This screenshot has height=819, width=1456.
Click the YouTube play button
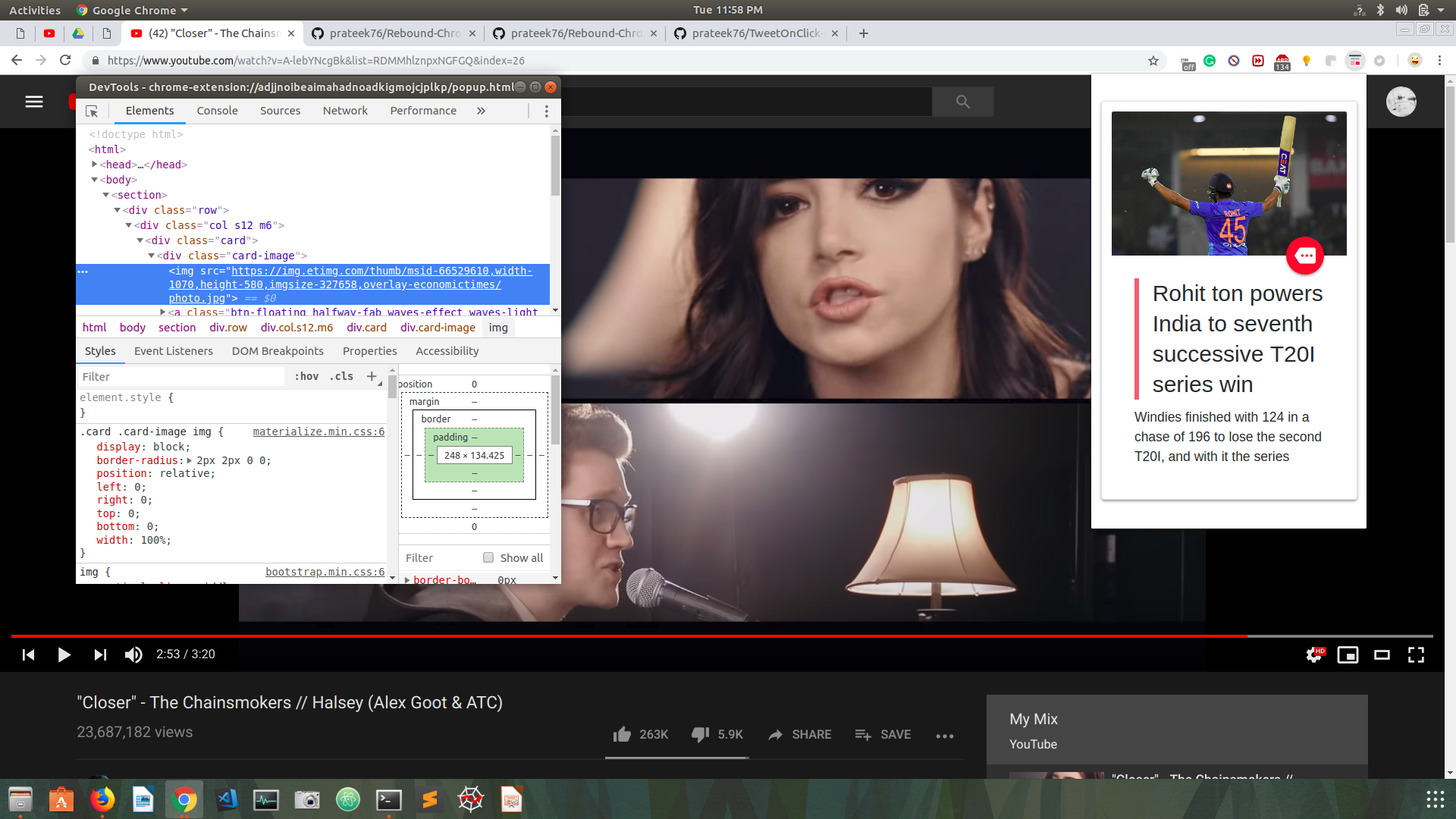[64, 654]
